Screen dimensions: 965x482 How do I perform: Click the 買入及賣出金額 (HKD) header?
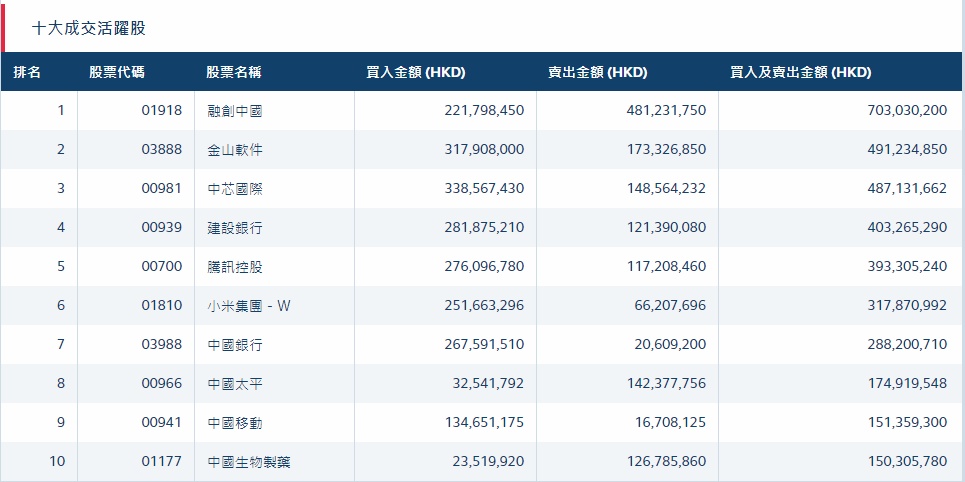tap(801, 73)
